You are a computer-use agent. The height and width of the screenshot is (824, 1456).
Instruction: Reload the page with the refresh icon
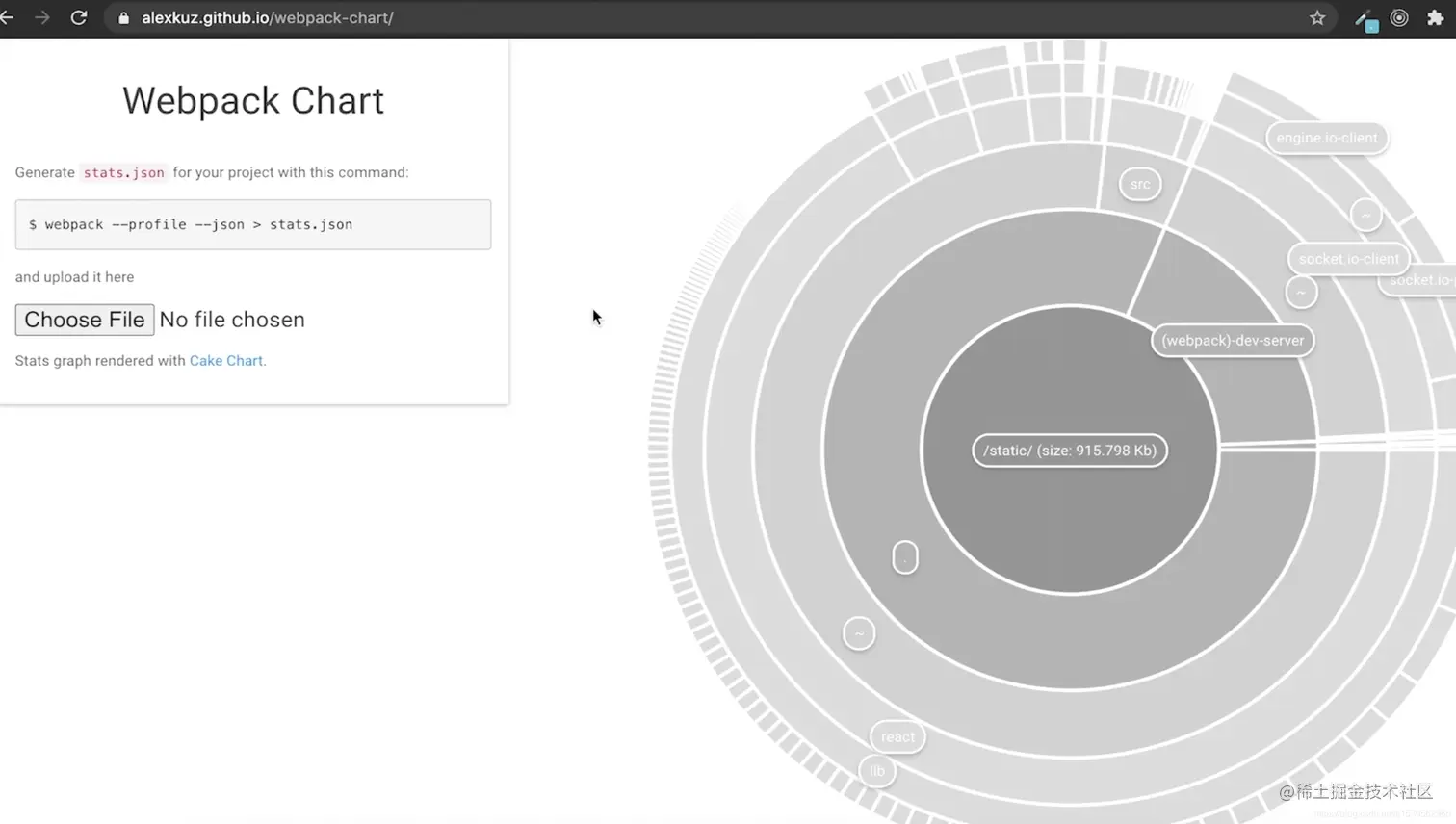pyautogui.click(x=79, y=17)
